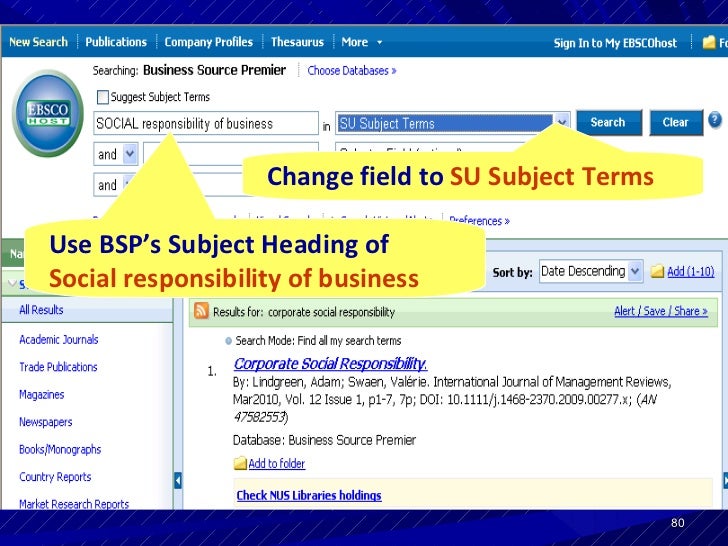Open New Search in the top menu
Viewport: 728px width, 546px height.
point(38,42)
